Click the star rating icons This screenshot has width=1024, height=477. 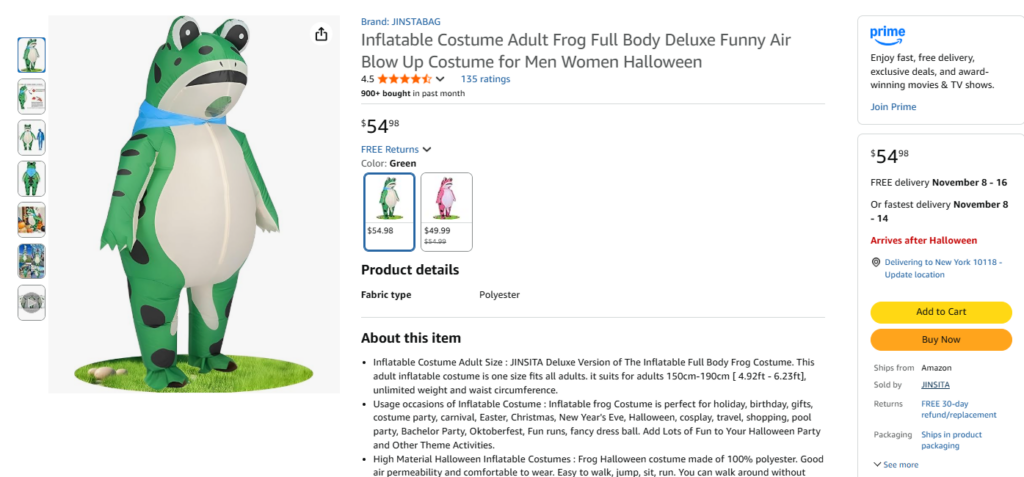click(404, 79)
